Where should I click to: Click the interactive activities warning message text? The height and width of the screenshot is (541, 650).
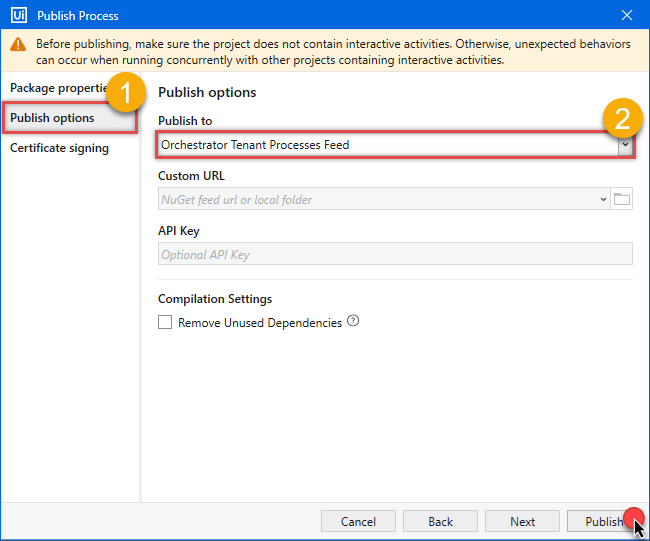click(333, 52)
